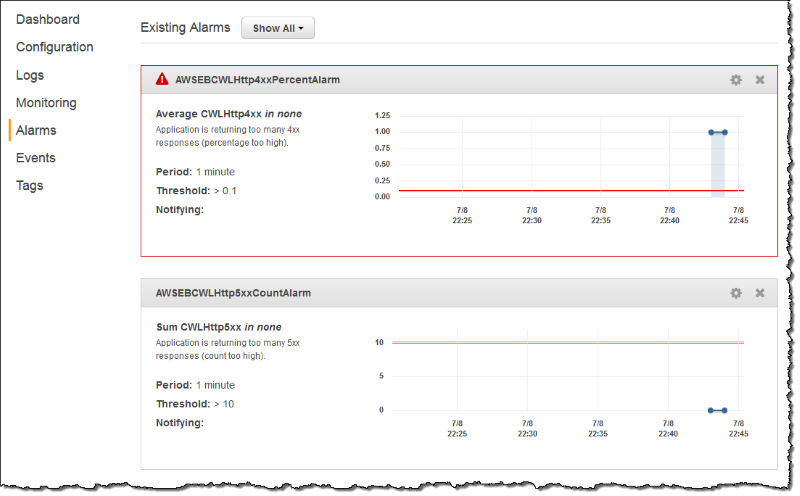Remove the AWSEBCWLHttp5xxCountAlarm with X icon
800x496 pixels.
click(760, 293)
